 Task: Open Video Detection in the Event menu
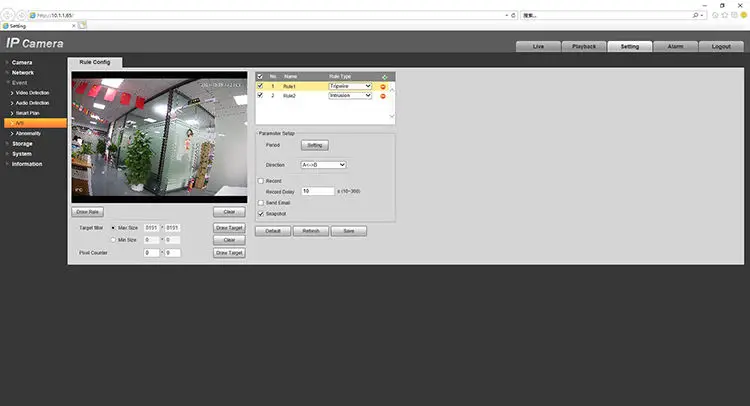(32, 93)
